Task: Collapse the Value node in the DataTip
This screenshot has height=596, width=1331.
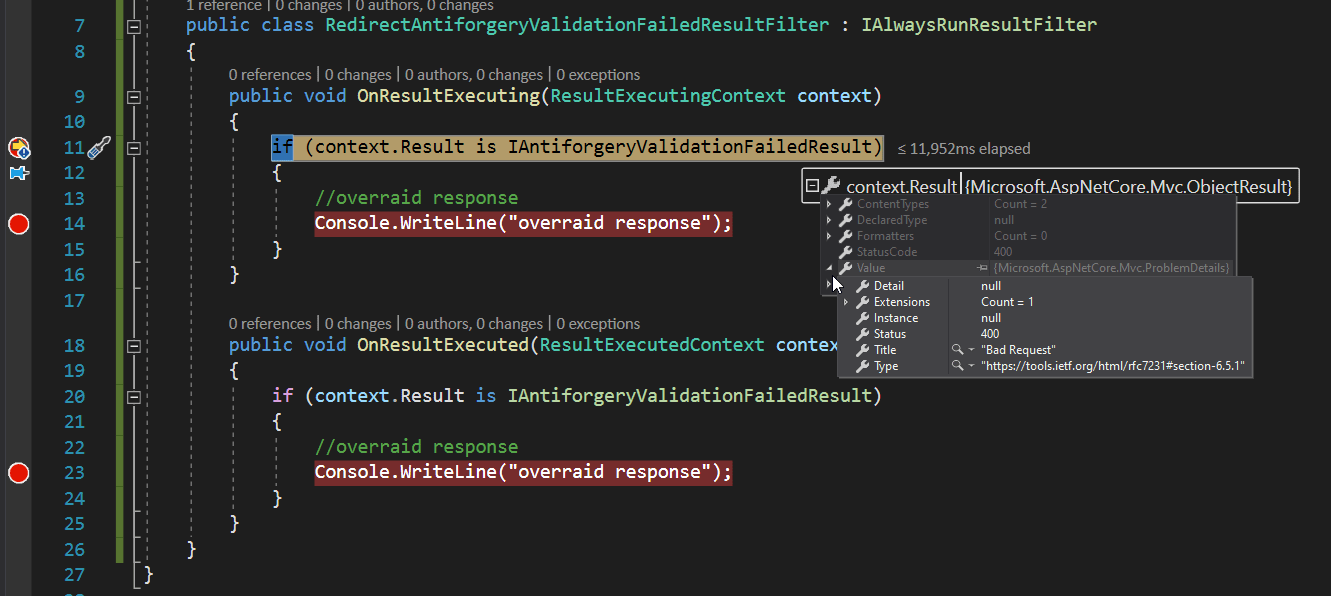Action: click(x=827, y=267)
